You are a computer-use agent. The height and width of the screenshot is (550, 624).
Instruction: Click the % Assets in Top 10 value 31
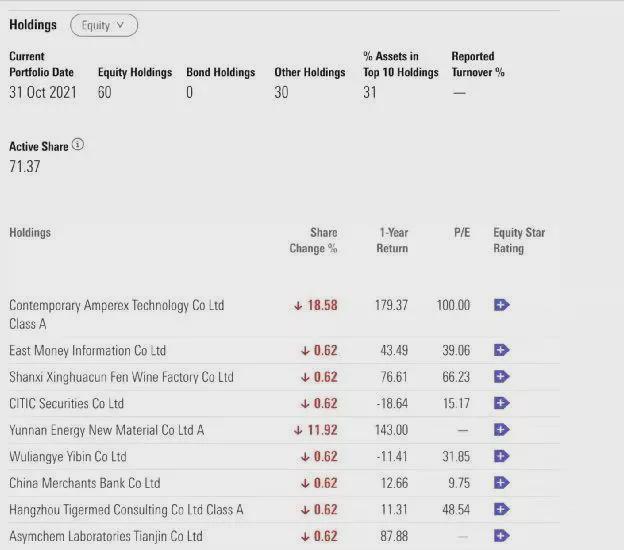(x=370, y=92)
